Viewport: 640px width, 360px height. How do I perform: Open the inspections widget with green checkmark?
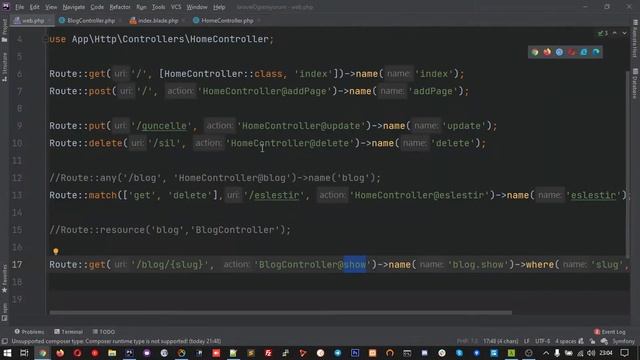(x=603, y=33)
